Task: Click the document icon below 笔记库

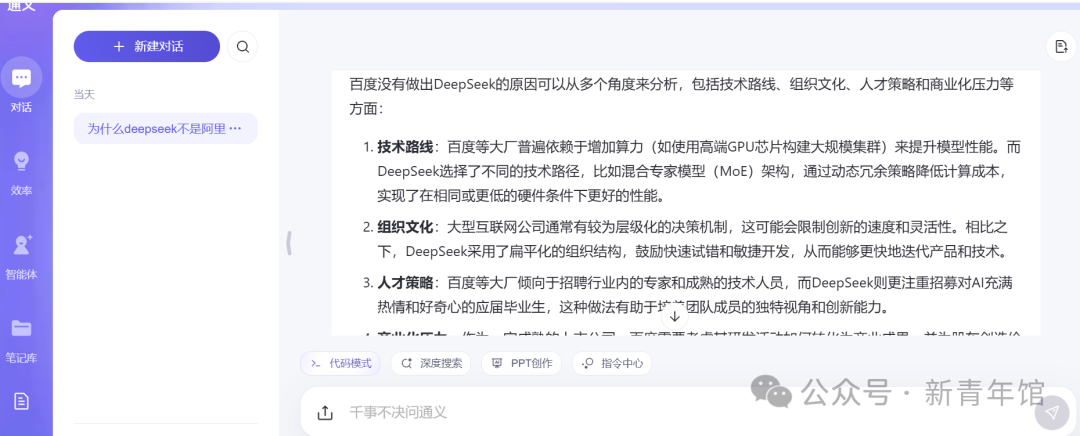Action: point(21,401)
